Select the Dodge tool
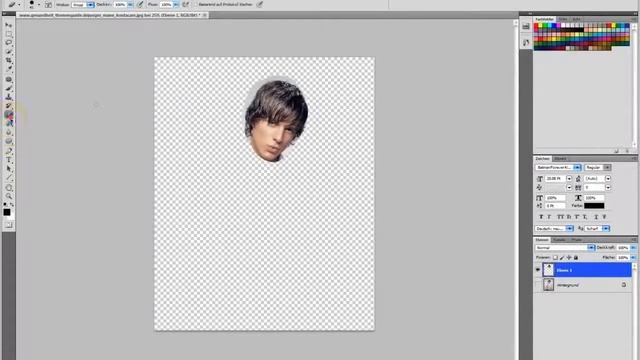Viewport: 640px width, 360px height. coord(9,141)
